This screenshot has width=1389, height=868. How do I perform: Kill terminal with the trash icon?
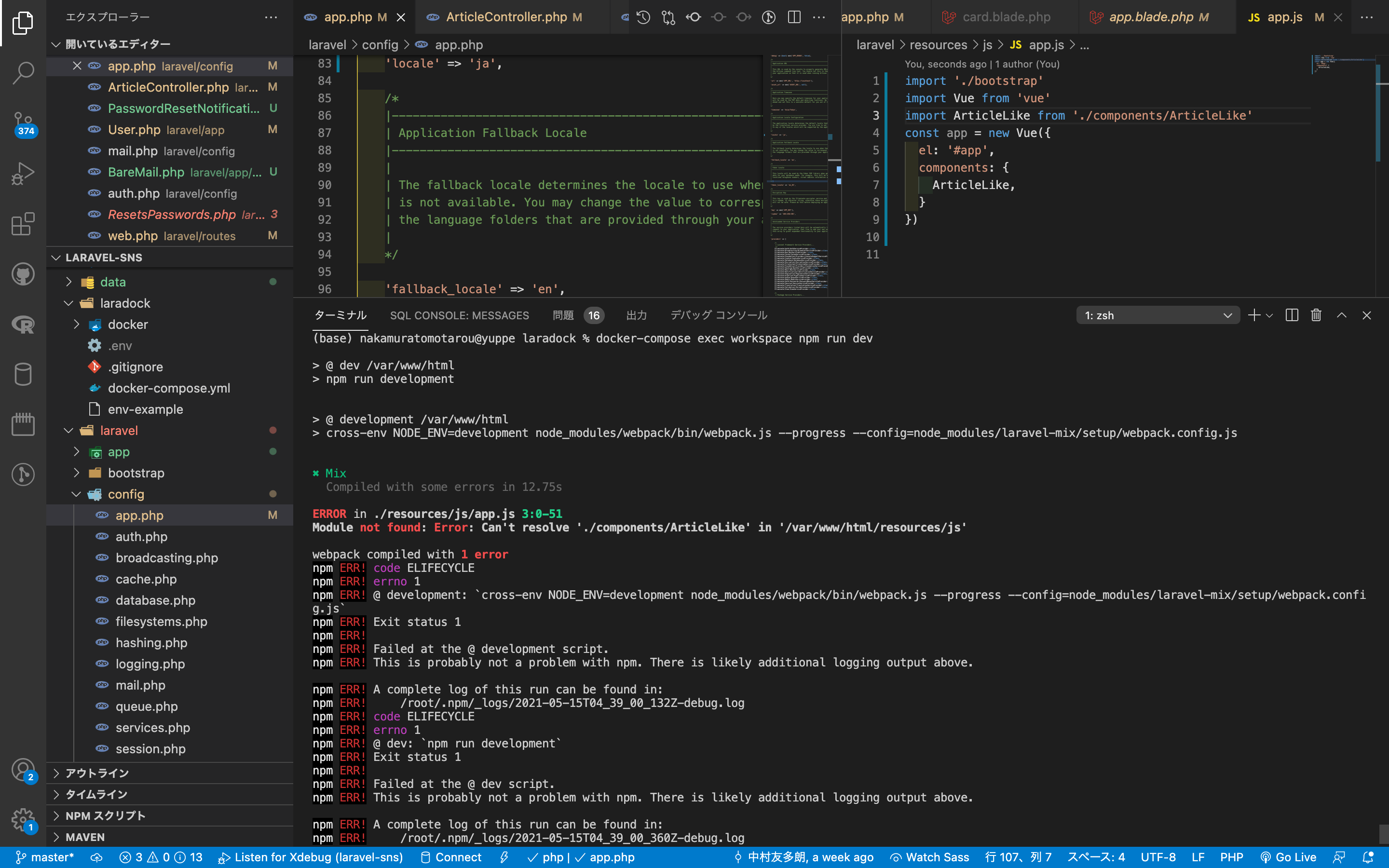point(1316,315)
